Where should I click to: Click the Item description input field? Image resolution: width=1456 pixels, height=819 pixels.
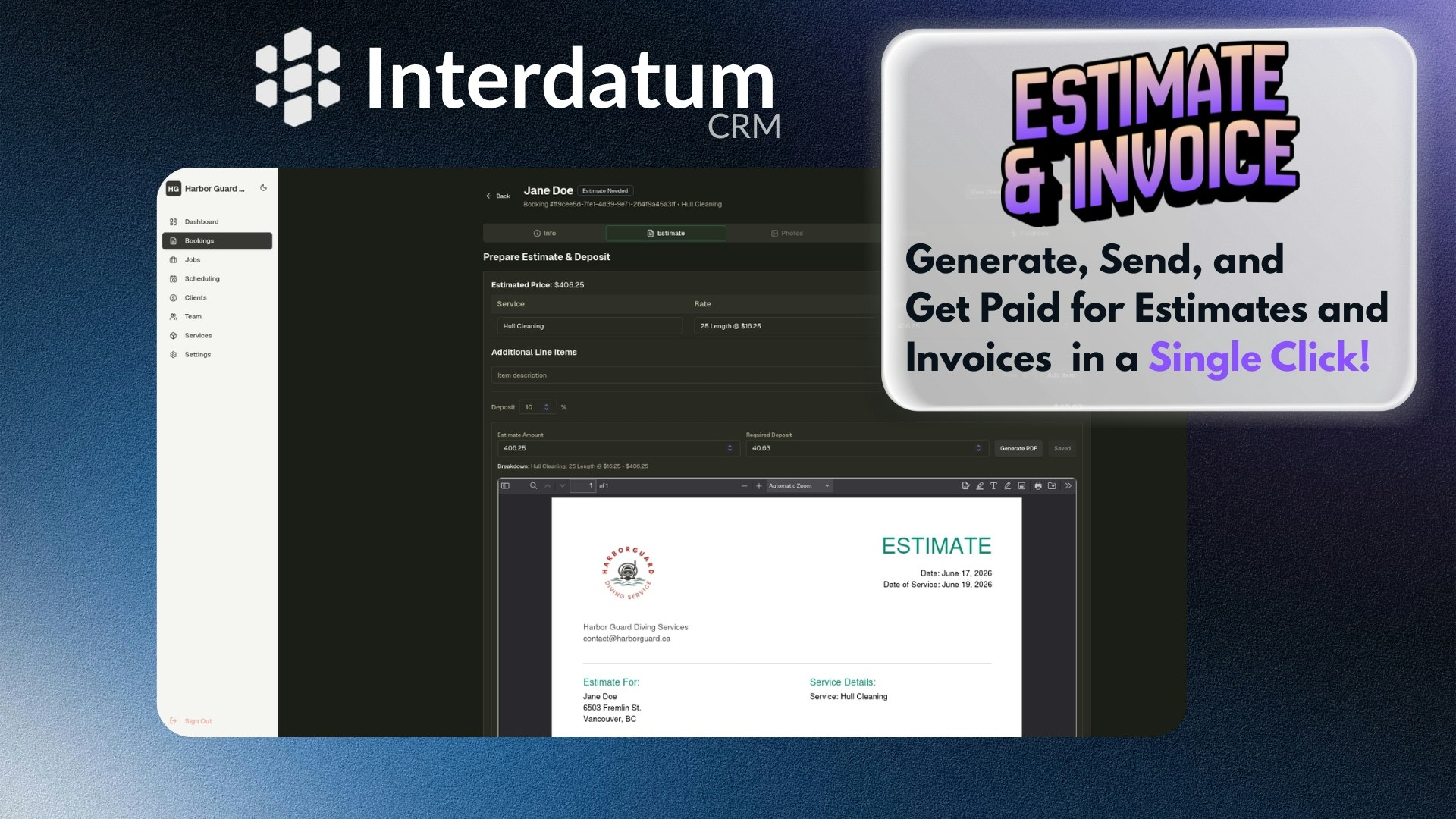tap(686, 375)
